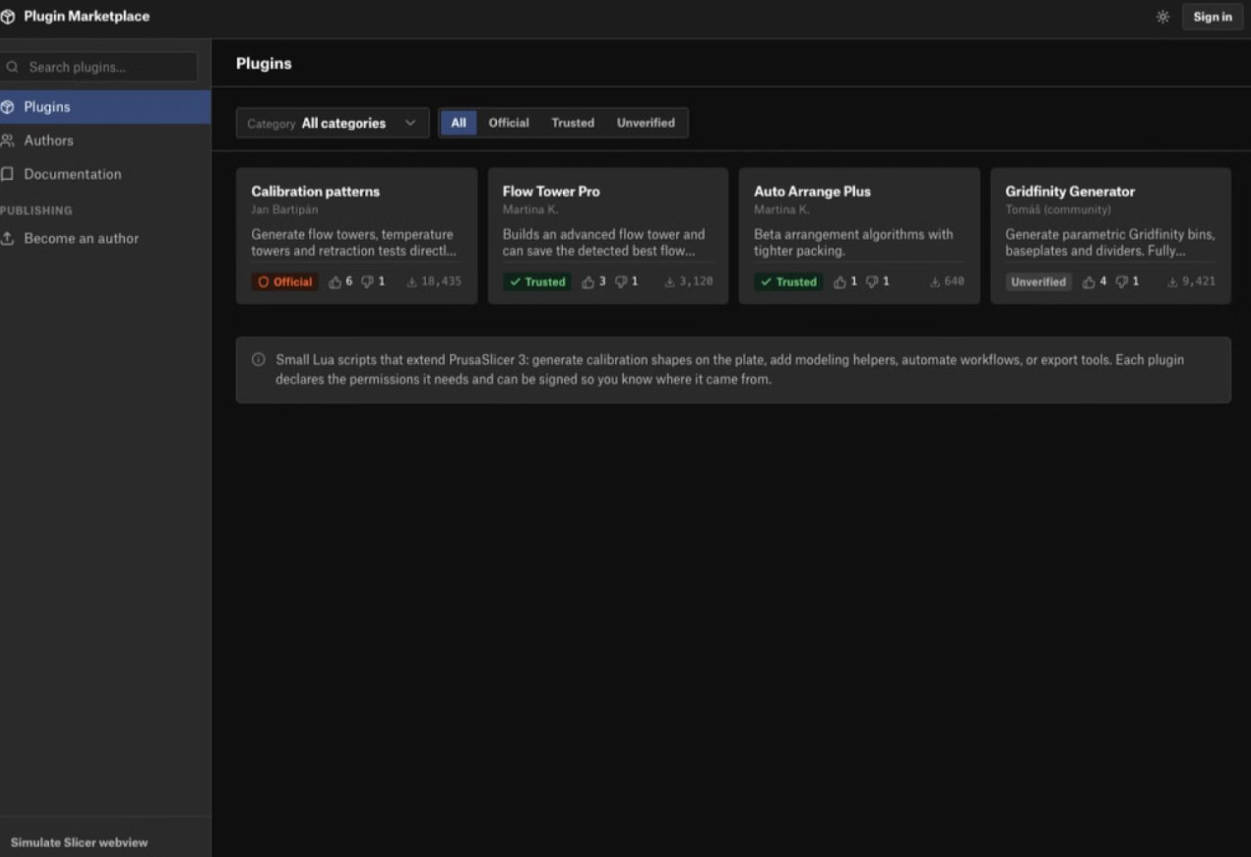Click the Unverified badge on Gridfinity Generator
The width and height of the screenshot is (1251, 857).
pos(1038,282)
